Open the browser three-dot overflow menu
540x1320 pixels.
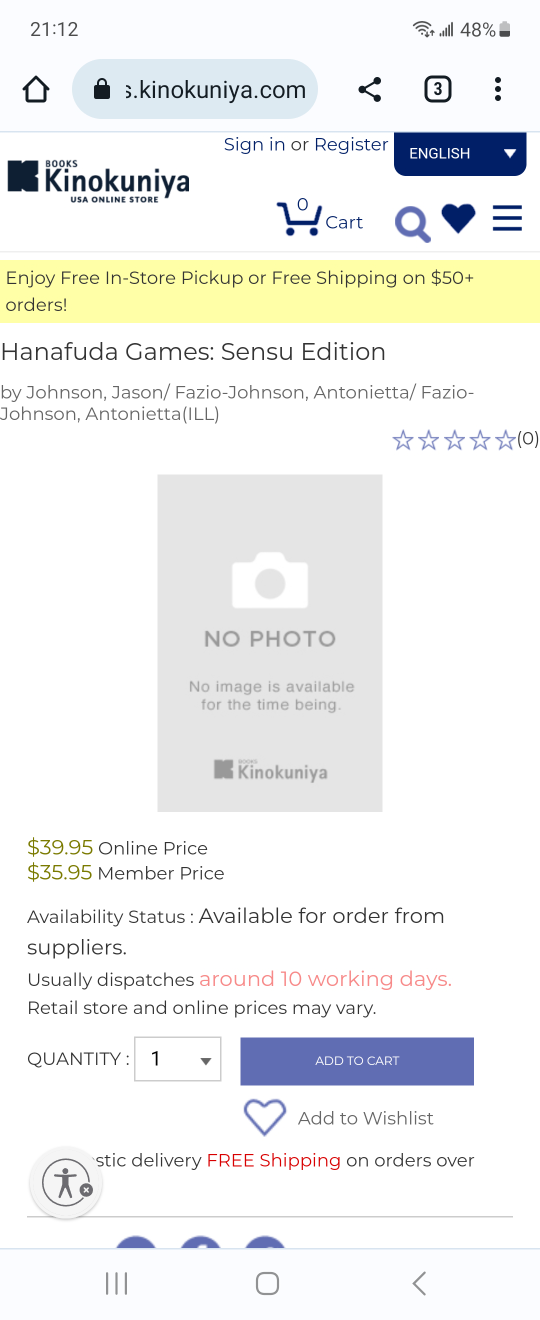pos(497,90)
